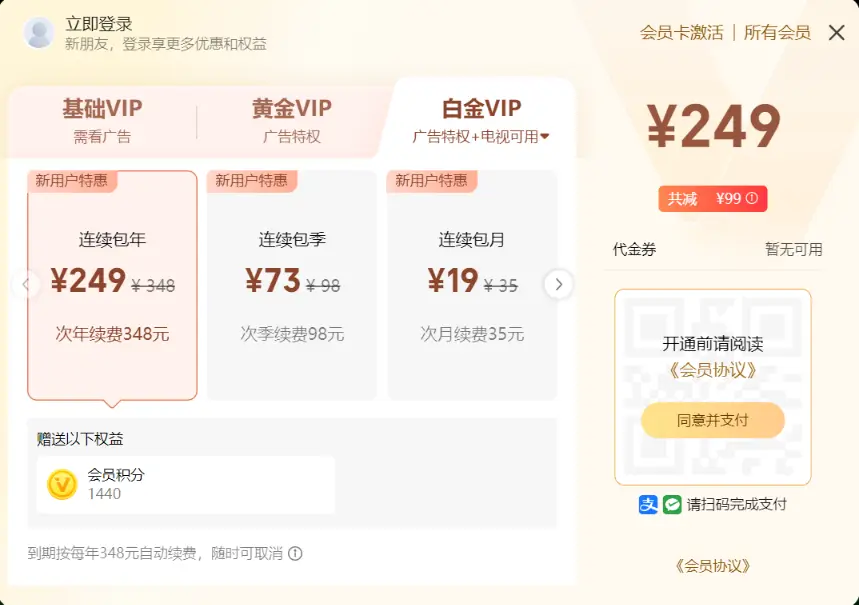Click the gold 会员积分 coin icon

pyautogui.click(x=62, y=484)
